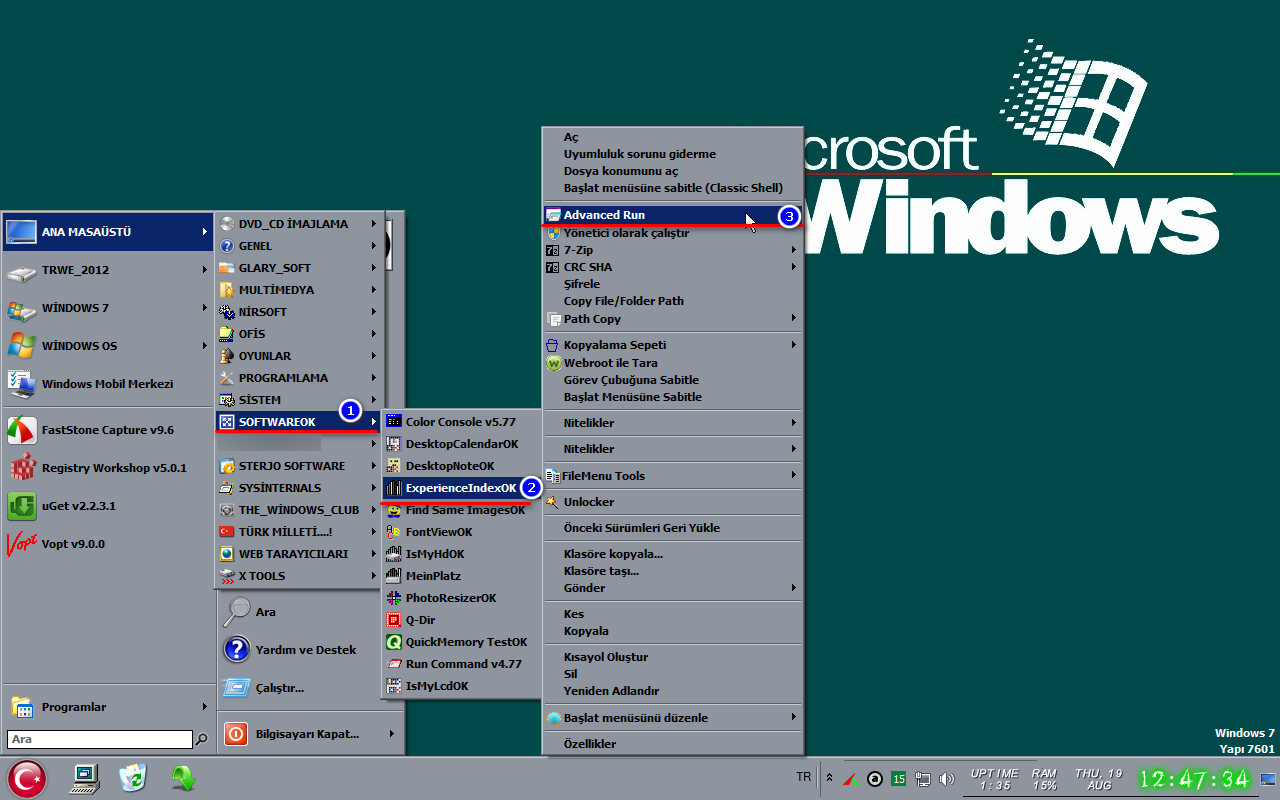Launch FontViewOK
The image size is (1280, 800).
pos(462,532)
